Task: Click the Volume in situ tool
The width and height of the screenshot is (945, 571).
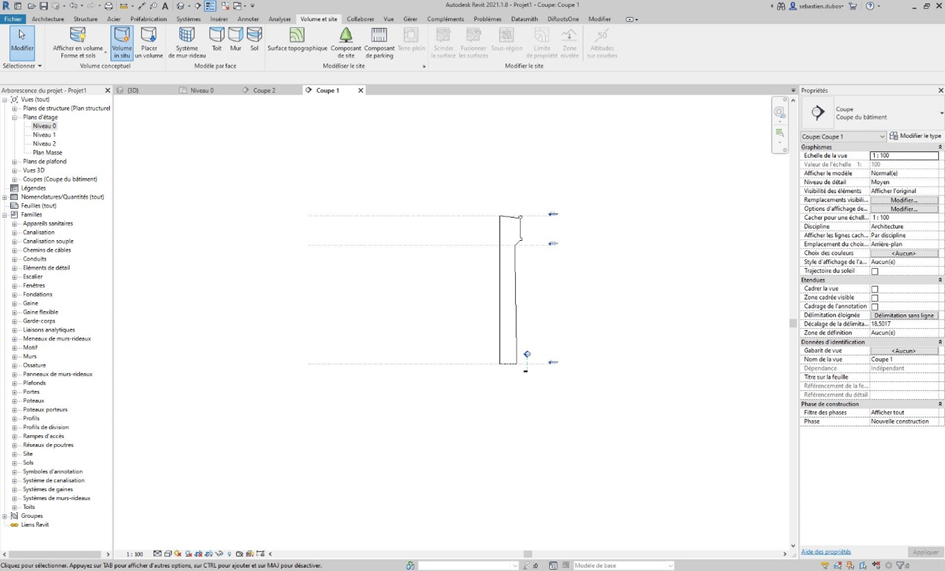Action: [122, 40]
